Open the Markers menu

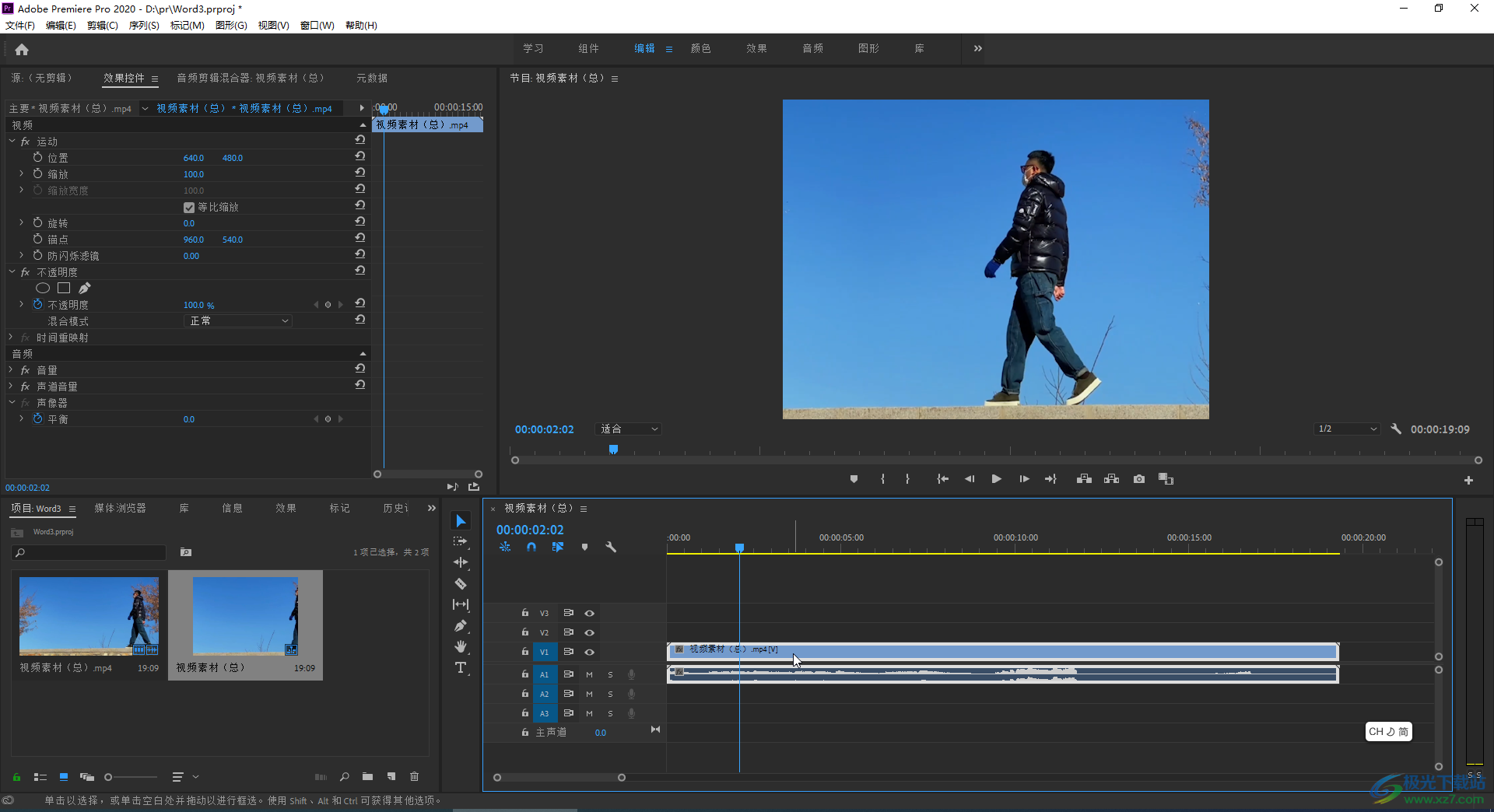coord(188,25)
